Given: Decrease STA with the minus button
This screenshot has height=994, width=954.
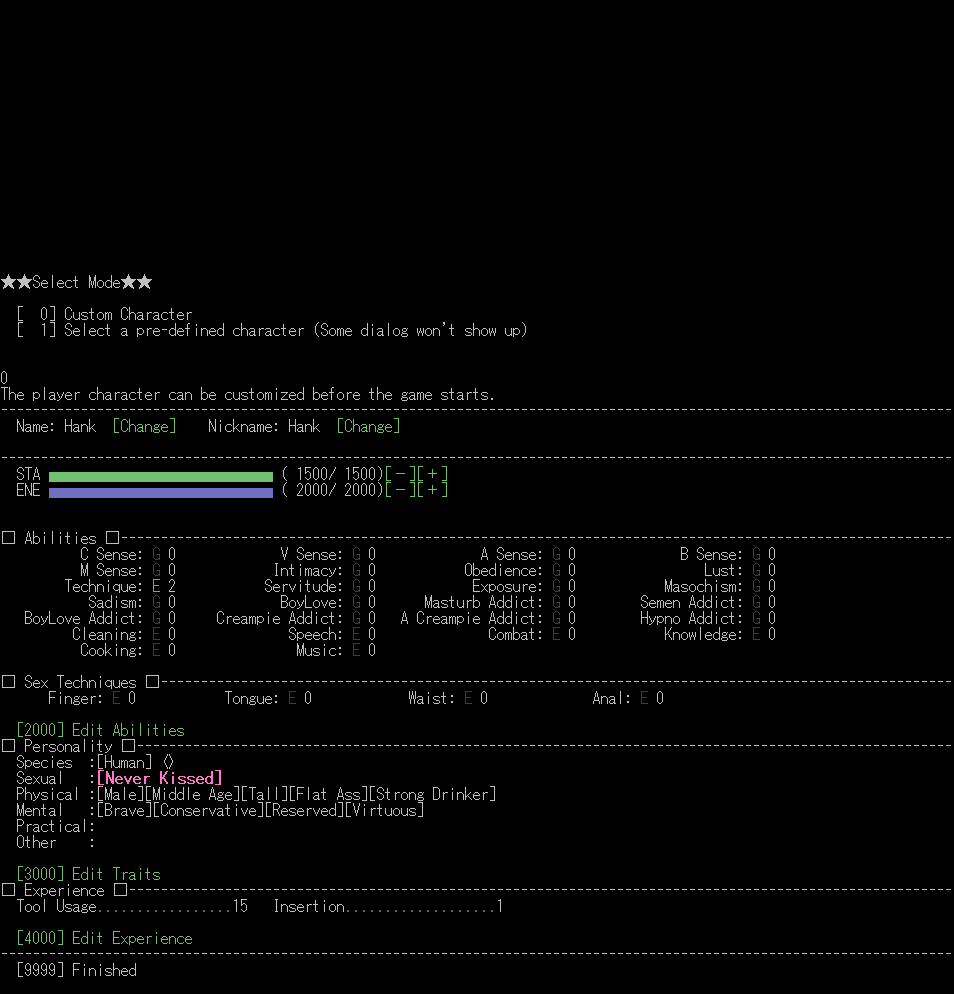Looking at the screenshot, I should [400, 474].
